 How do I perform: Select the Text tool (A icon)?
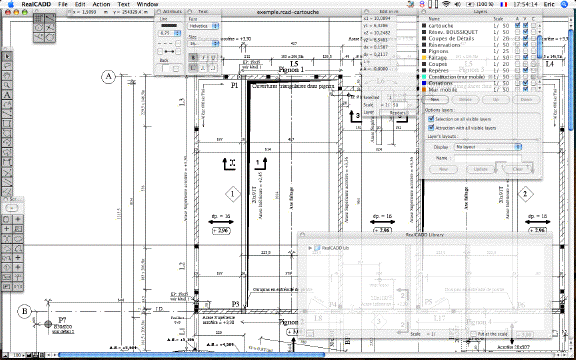point(7,95)
